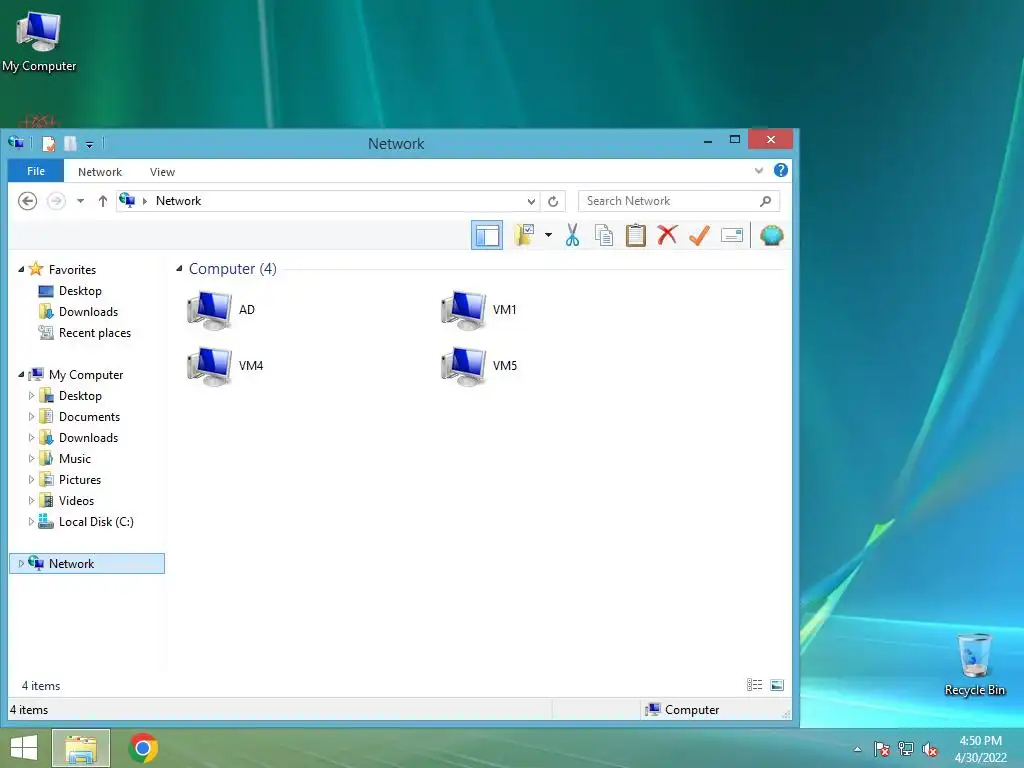Show hidden tray icons arrow

point(857,749)
